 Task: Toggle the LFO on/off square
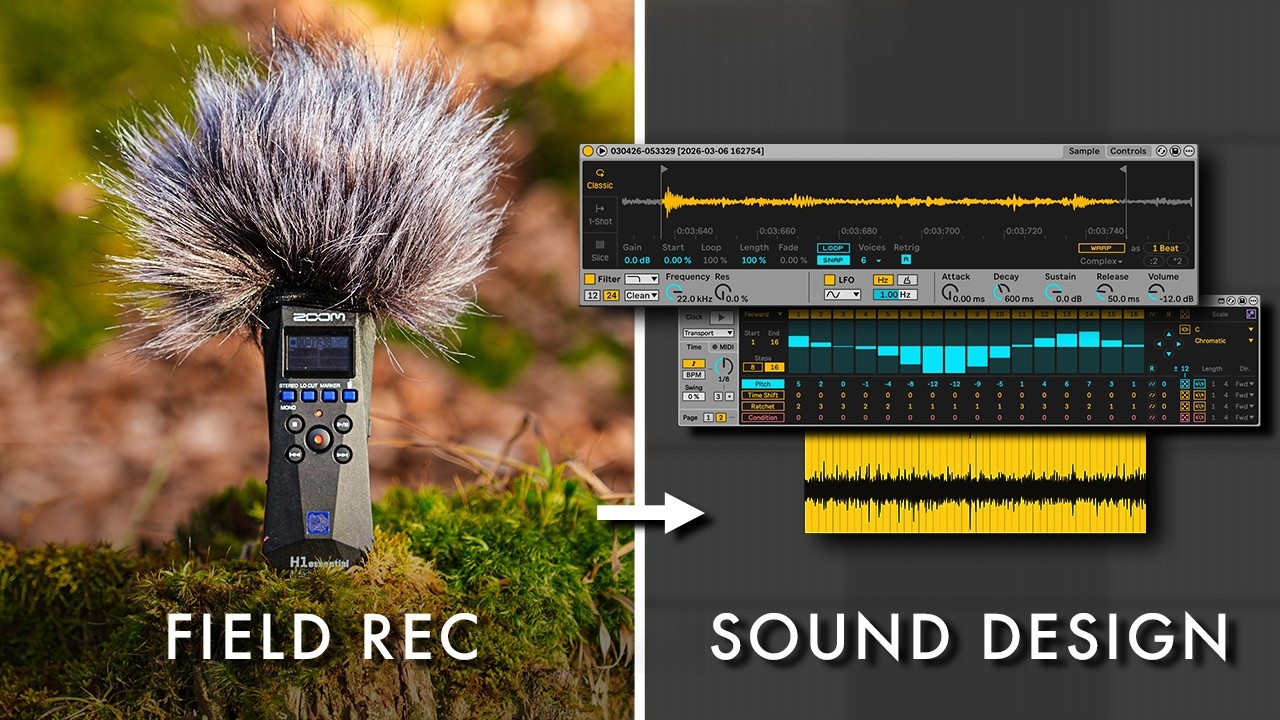coord(829,279)
